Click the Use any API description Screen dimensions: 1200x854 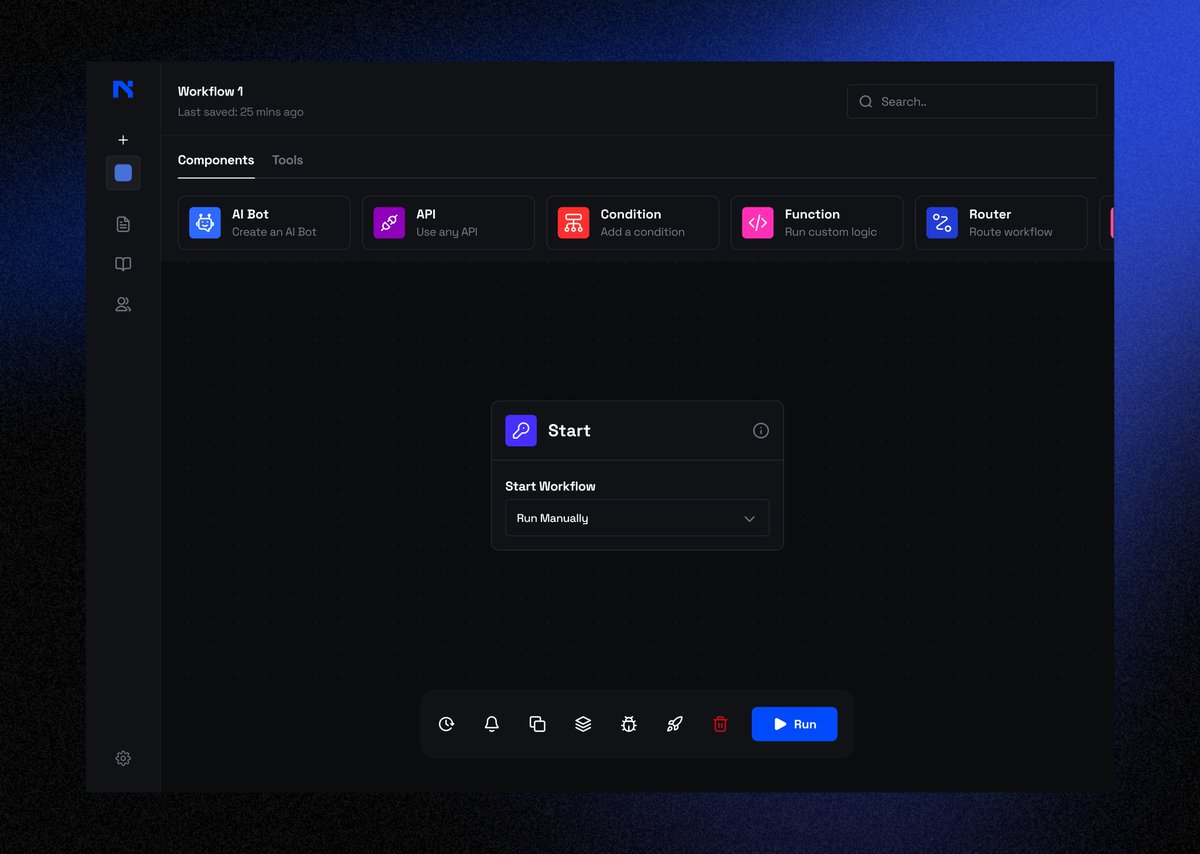tap(447, 232)
